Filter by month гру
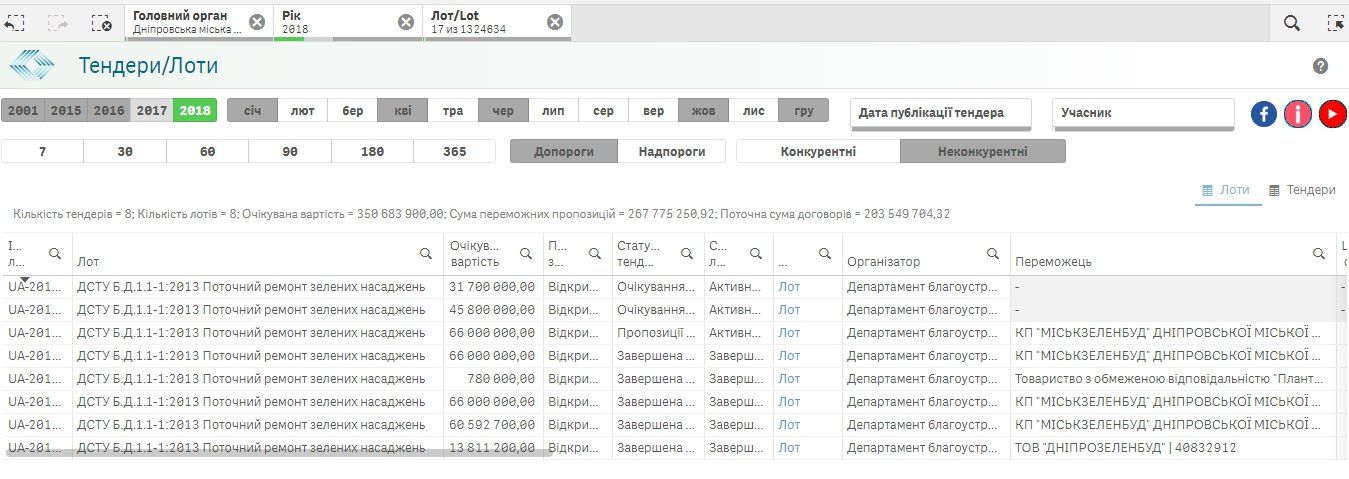Screen dimensions: 1349x479 [804, 111]
